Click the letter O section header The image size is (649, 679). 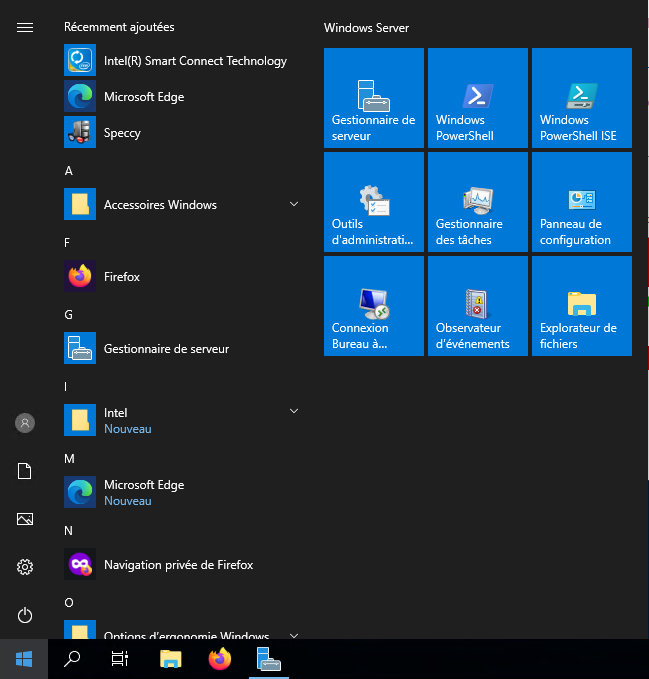pos(69,602)
